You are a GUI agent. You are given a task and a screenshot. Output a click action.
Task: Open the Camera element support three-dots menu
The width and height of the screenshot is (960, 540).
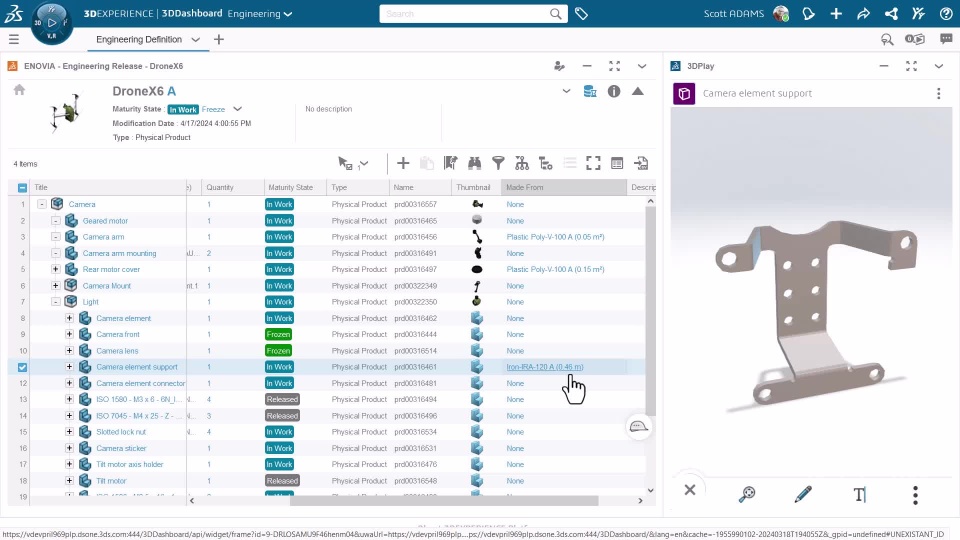click(x=938, y=94)
